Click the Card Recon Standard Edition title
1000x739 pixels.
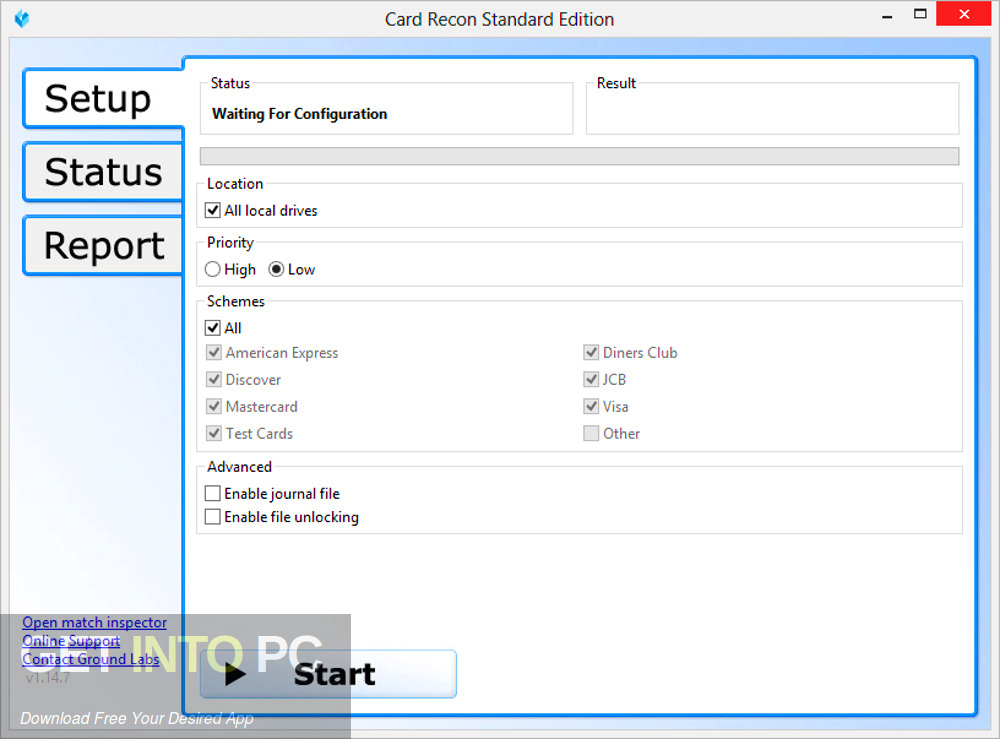coord(499,19)
